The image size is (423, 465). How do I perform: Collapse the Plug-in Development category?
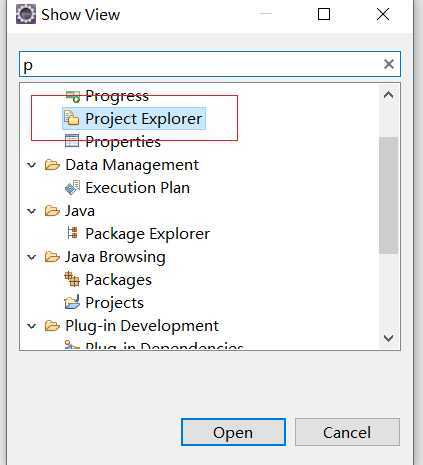point(32,326)
